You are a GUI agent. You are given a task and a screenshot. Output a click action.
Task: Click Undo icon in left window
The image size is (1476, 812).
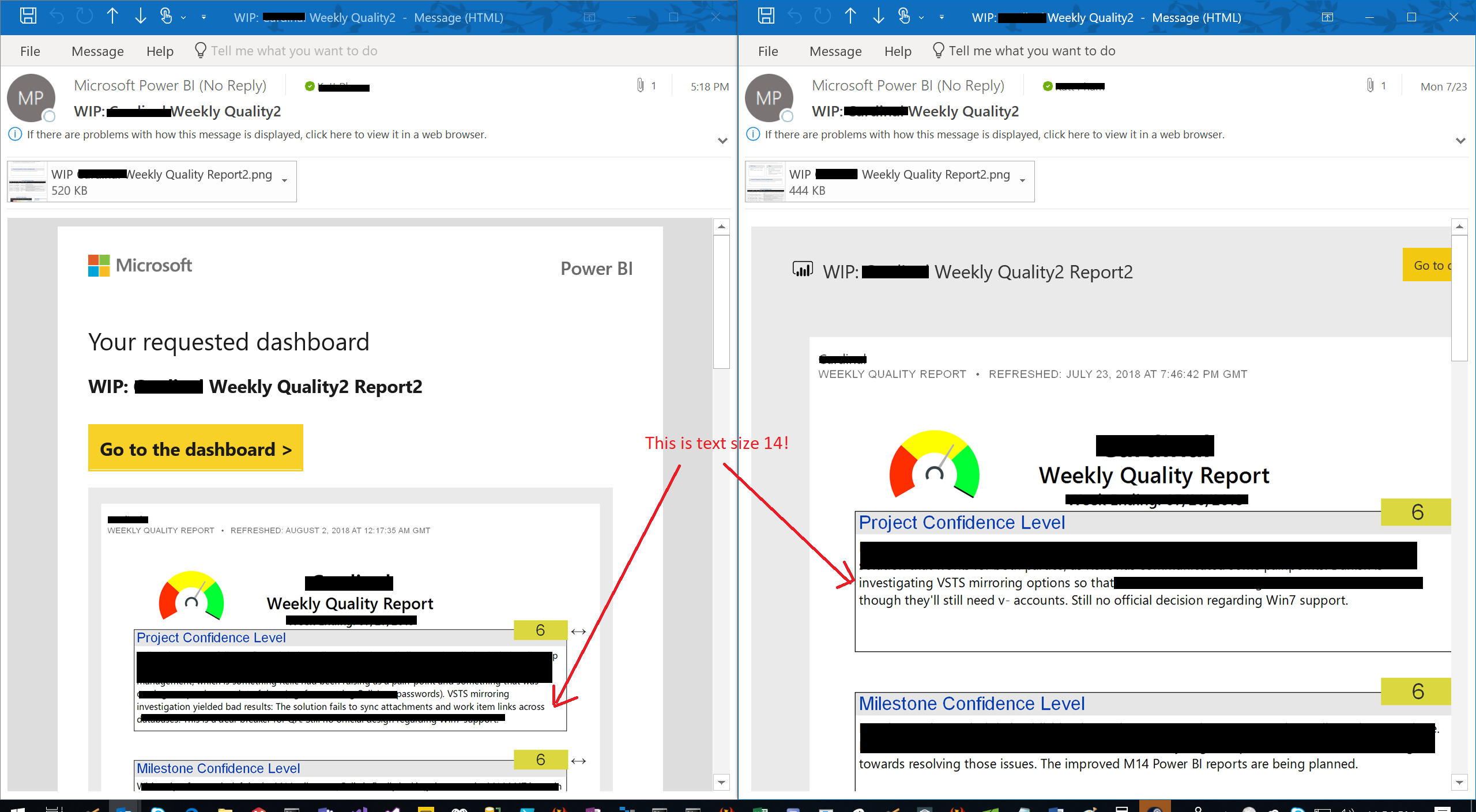pyautogui.click(x=57, y=16)
